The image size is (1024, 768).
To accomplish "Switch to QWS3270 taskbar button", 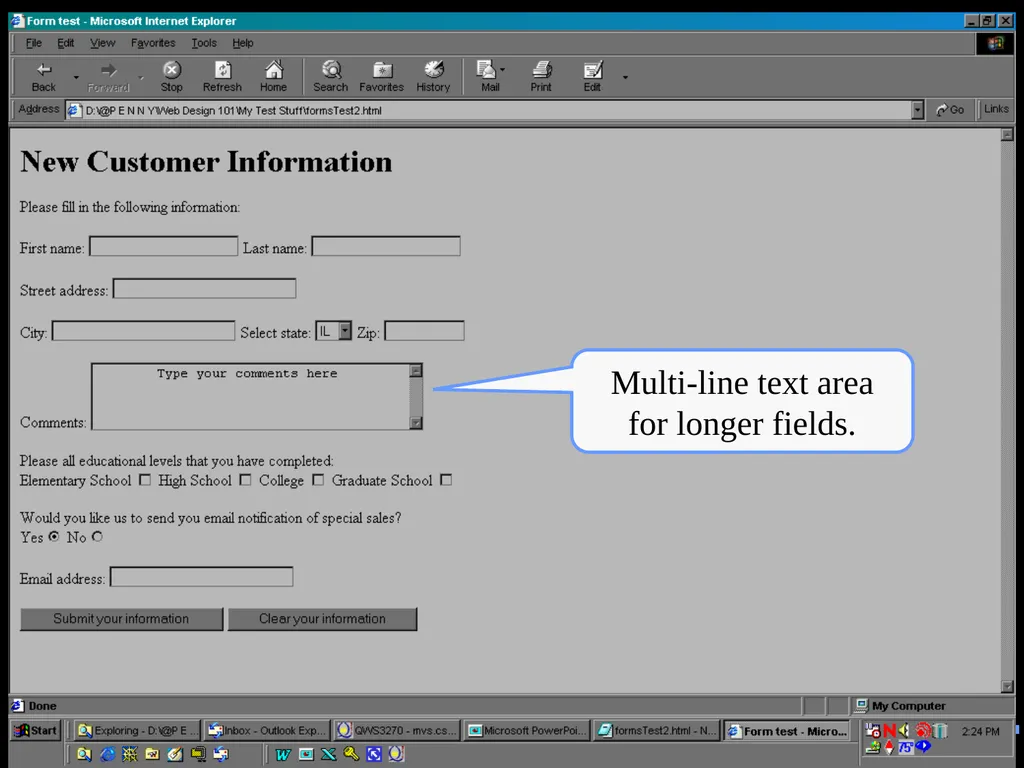I will click(396, 731).
